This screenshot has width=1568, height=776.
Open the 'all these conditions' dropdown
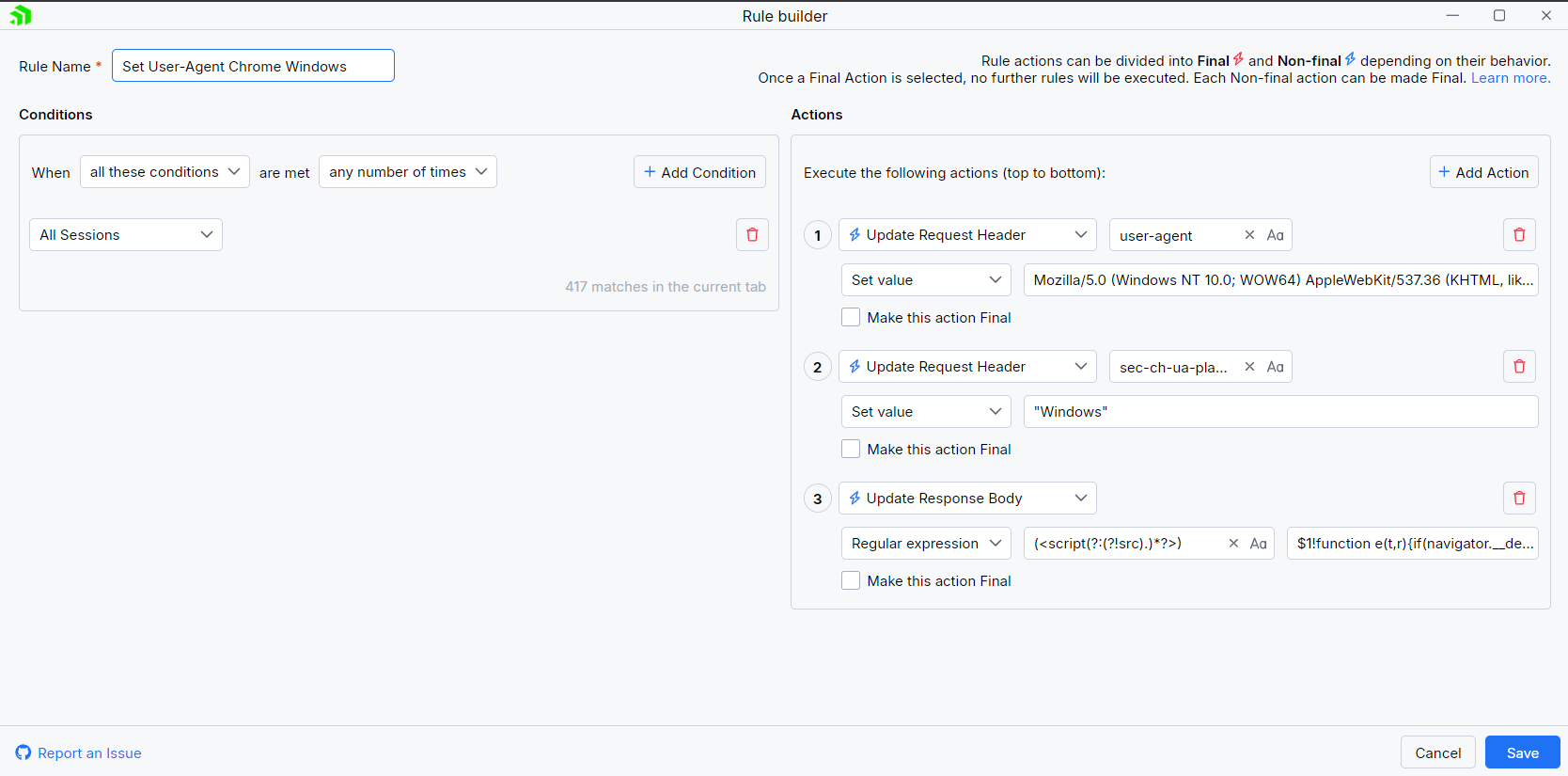[x=165, y=172]
